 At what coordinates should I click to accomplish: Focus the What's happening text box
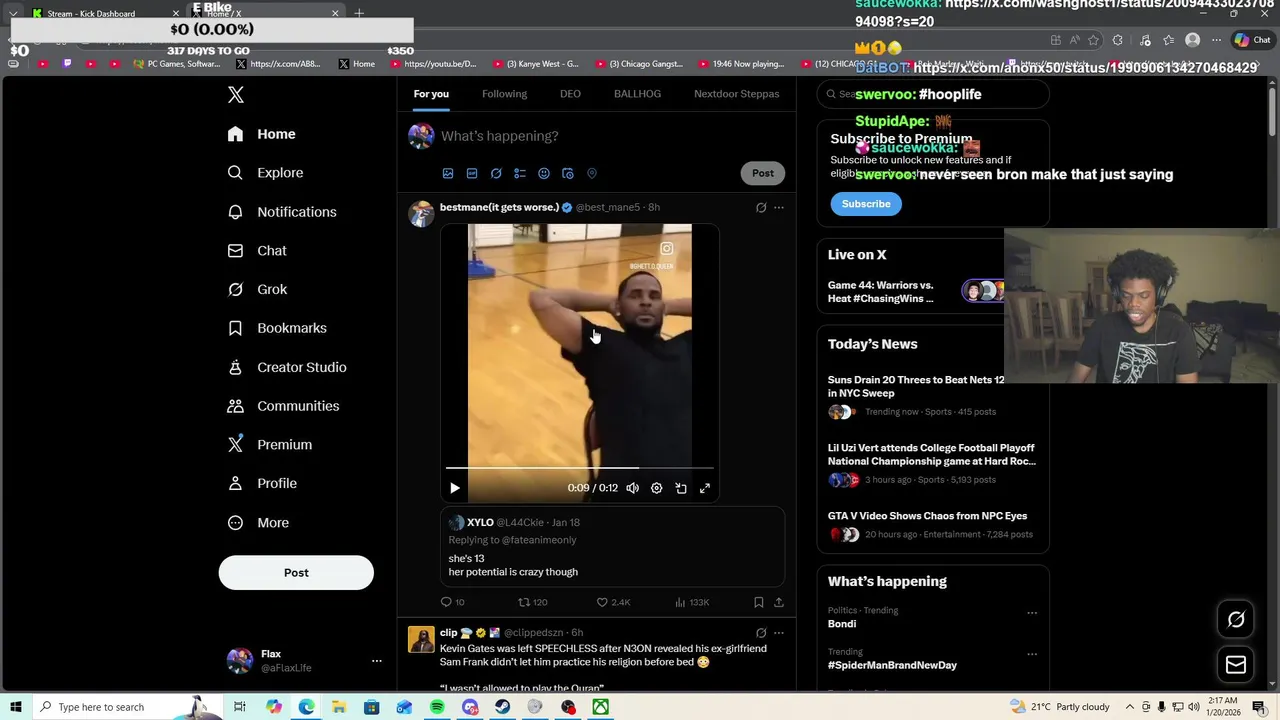pos(611,136)
